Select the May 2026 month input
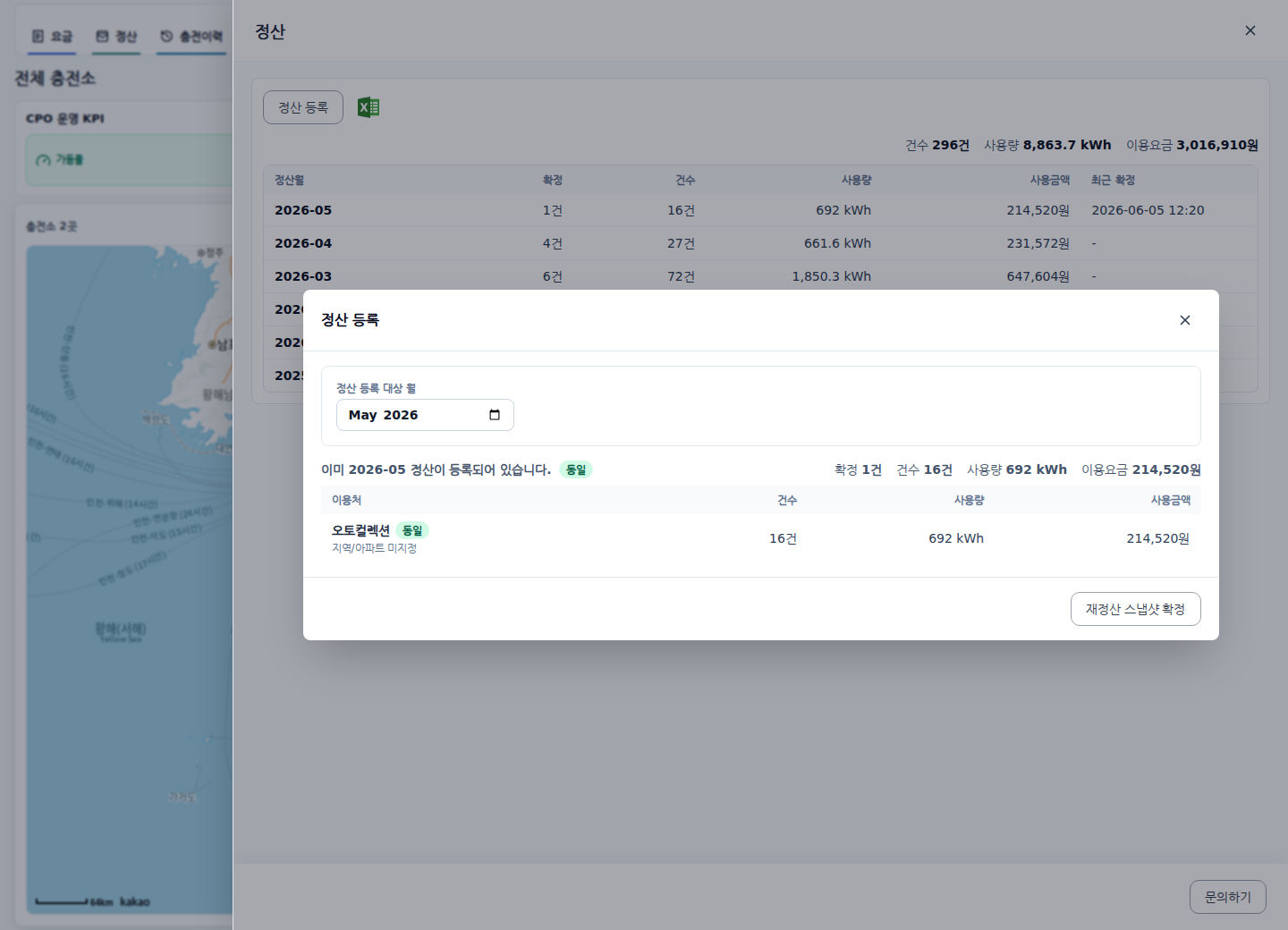This screenshot has height=930, width=1288. 425,415
